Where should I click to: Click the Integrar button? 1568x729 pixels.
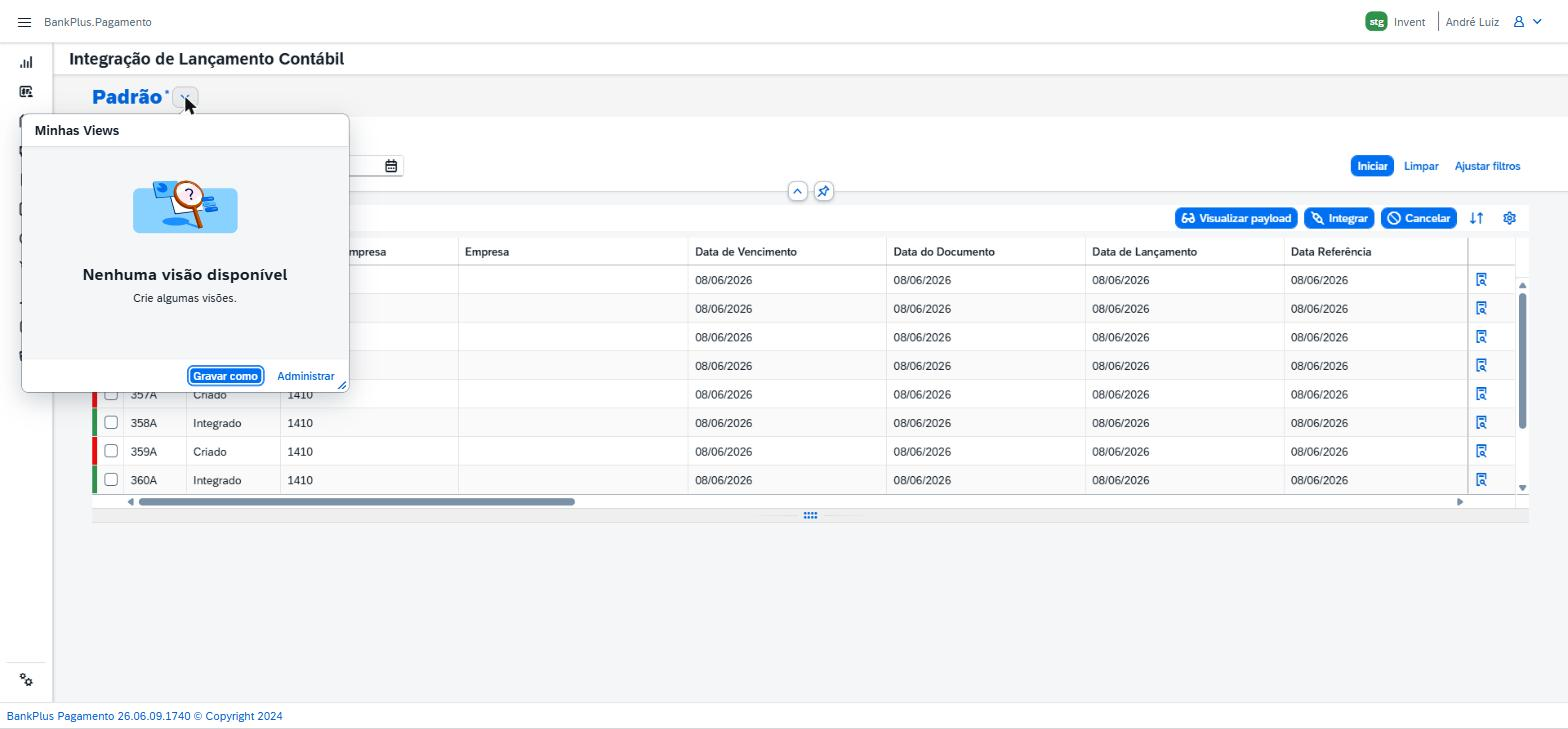[1339, 218]
